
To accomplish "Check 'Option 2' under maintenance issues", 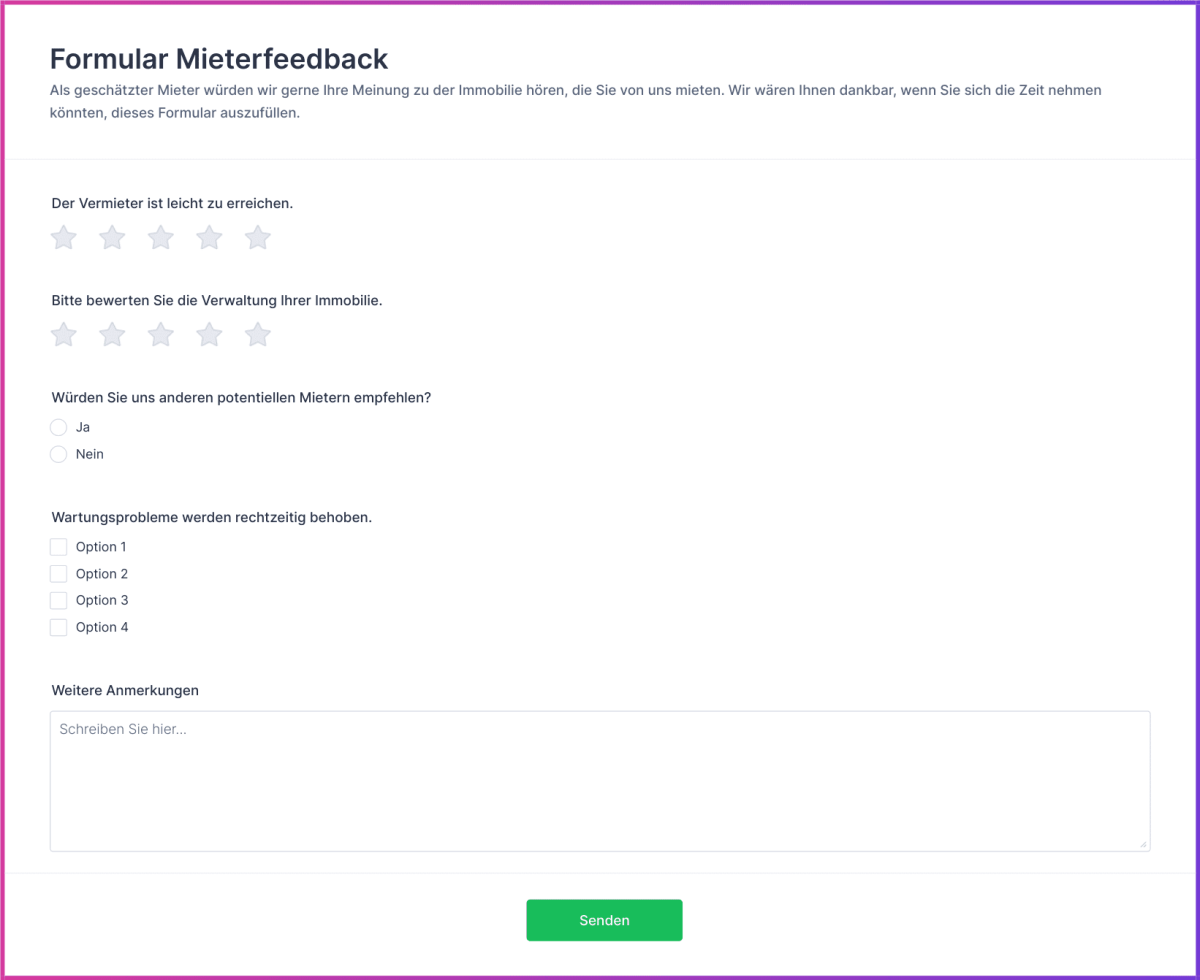I will coord(58,573).
